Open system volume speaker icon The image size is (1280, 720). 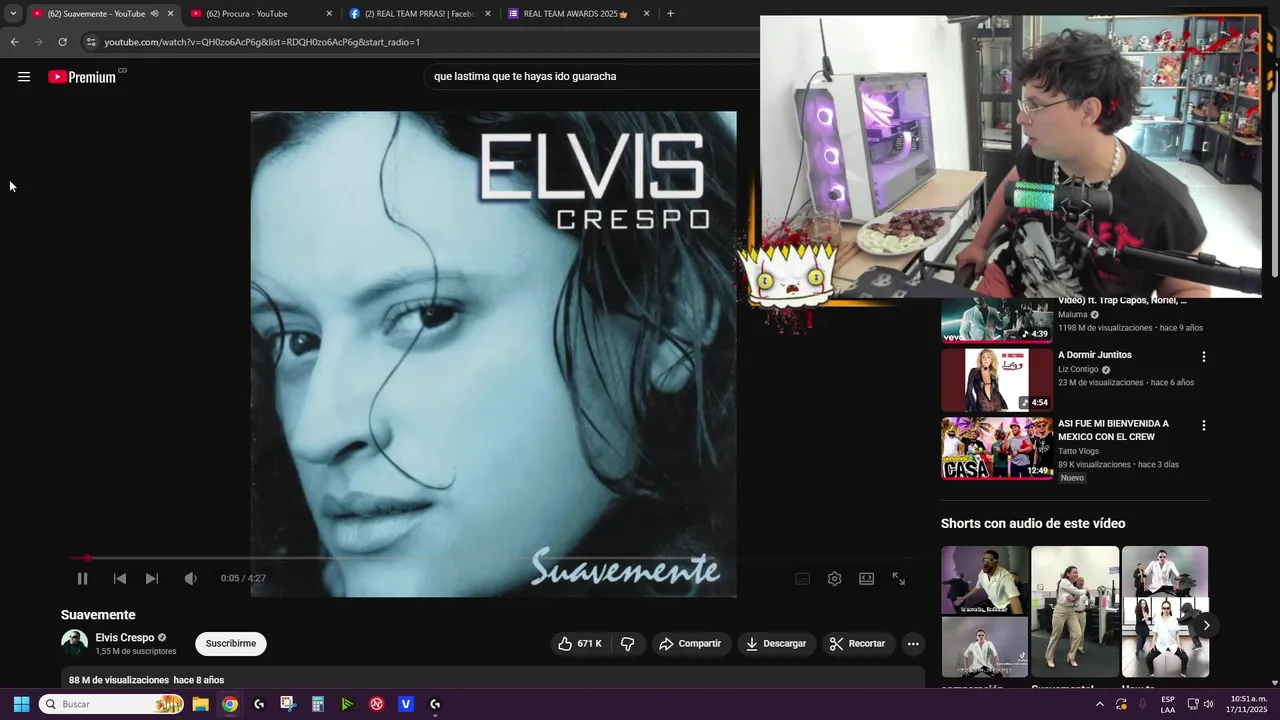tap(1209, 704)
